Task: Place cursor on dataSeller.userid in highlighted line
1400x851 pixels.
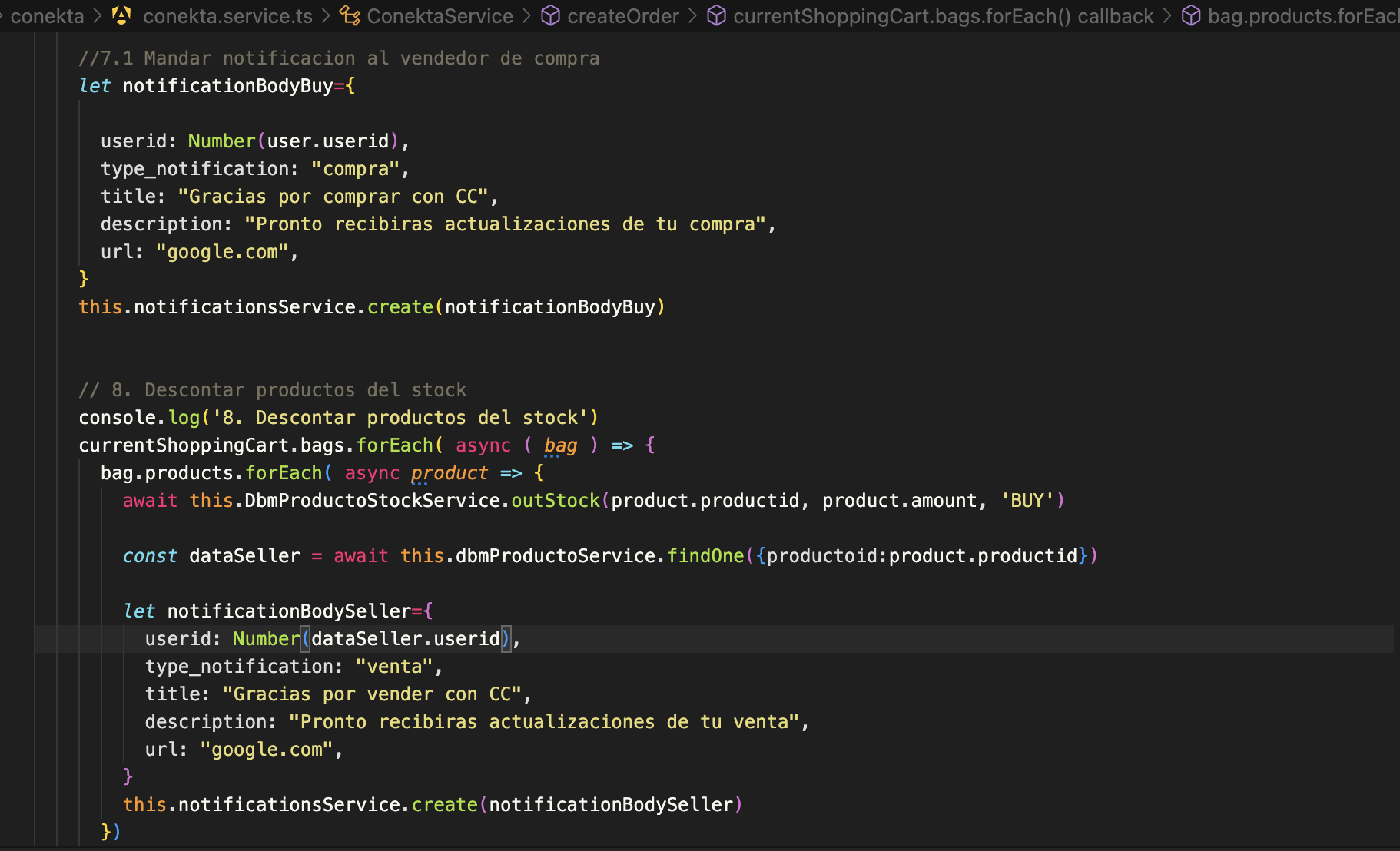Action: click(x=405, y=639)
